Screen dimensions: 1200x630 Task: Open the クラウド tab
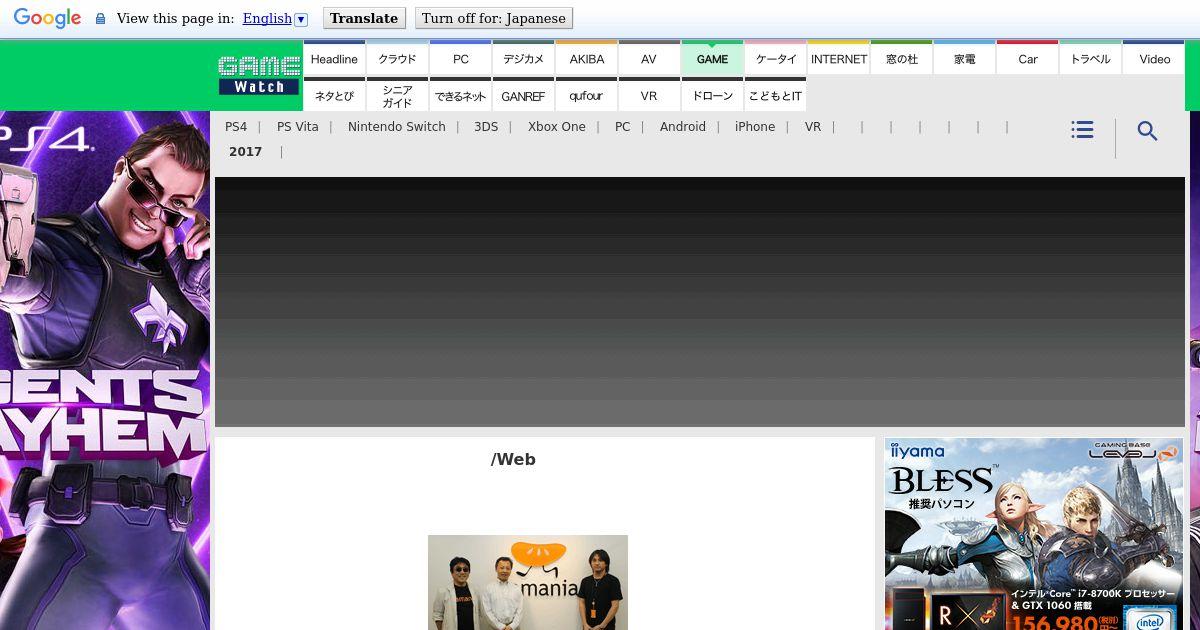(x=397, y=57)
